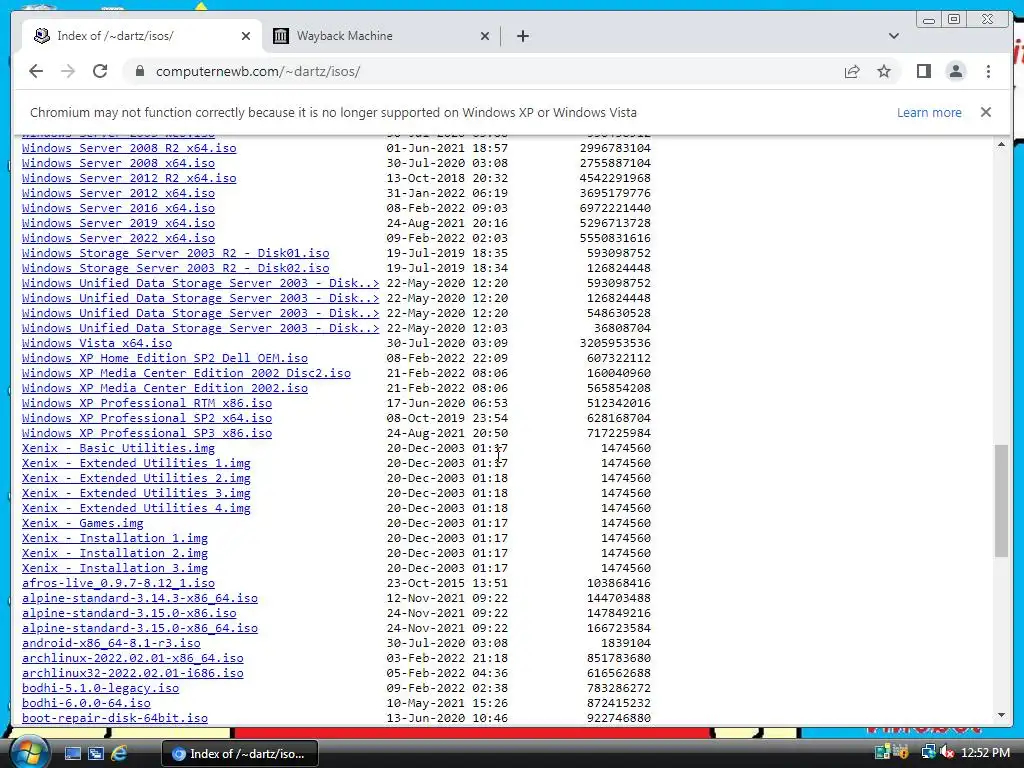Open Xenix - Installation 2.img link
The height and width of the screenshot is (768, 1024).
(x=115, y=554)
